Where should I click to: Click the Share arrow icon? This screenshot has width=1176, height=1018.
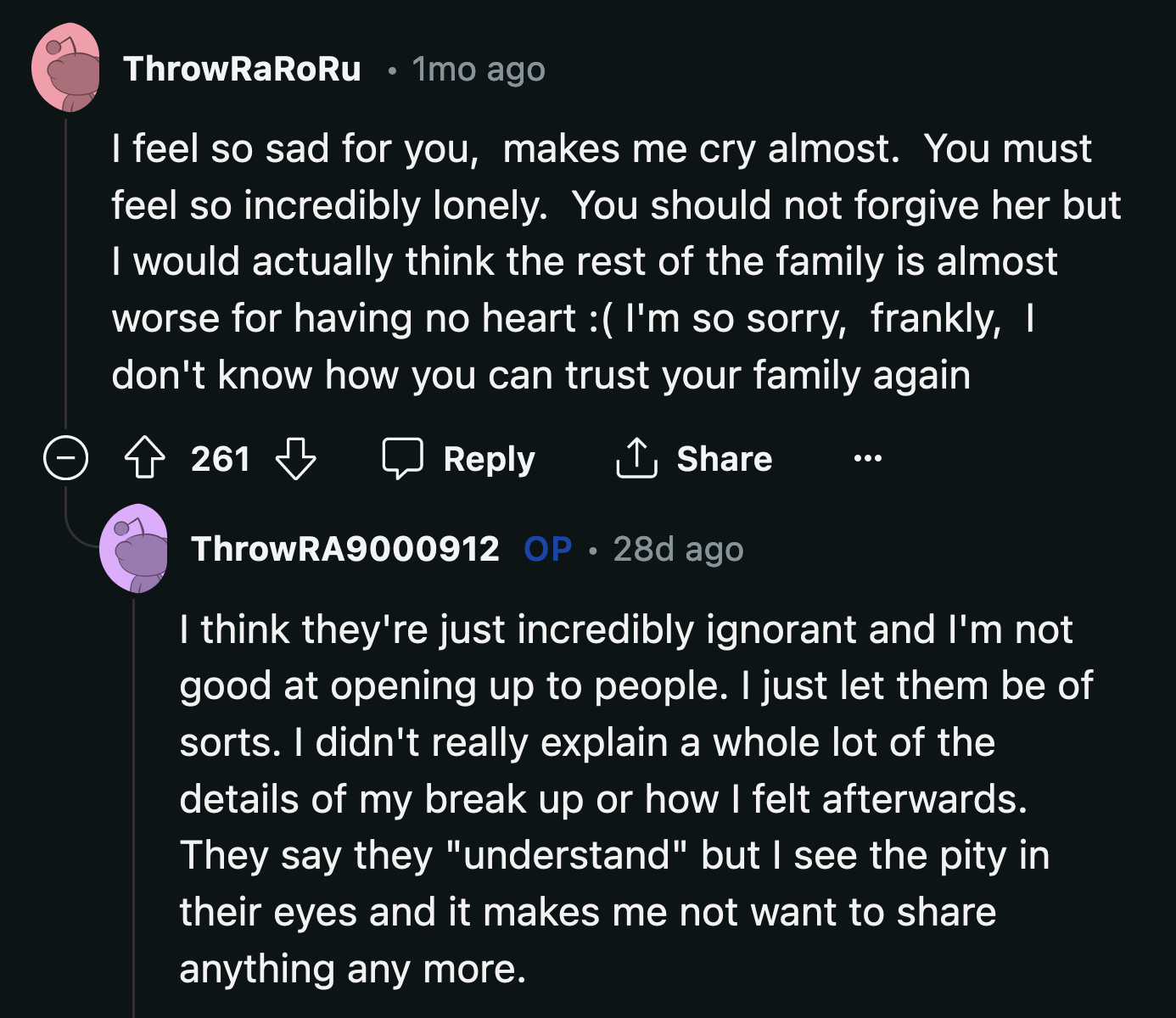point(636,459)
